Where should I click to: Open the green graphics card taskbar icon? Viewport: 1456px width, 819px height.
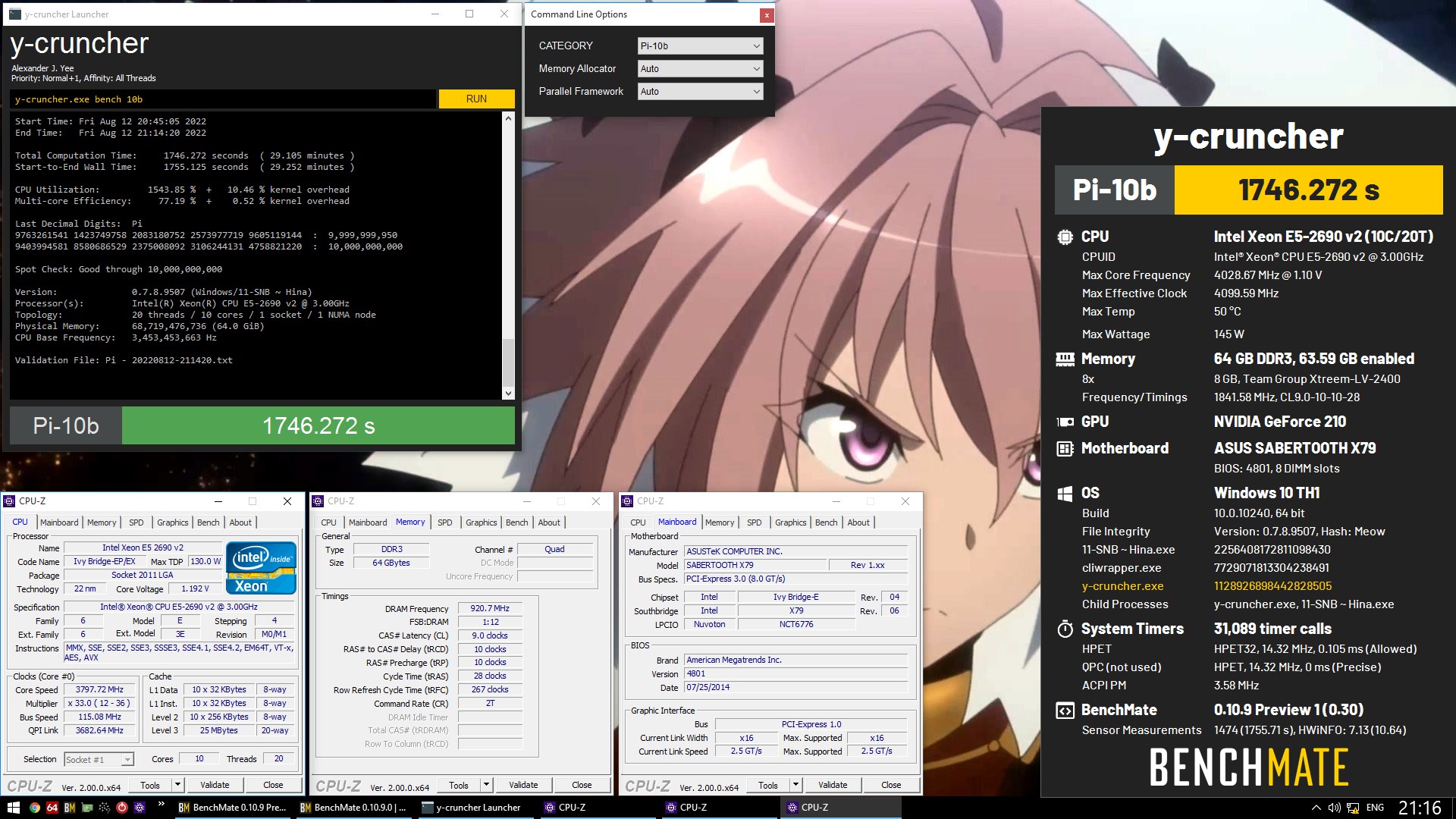pos(87,808)
